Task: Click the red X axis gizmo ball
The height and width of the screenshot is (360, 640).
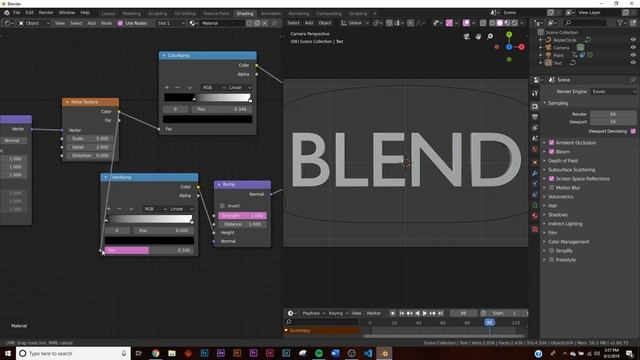Action: (x=521, y=47)
